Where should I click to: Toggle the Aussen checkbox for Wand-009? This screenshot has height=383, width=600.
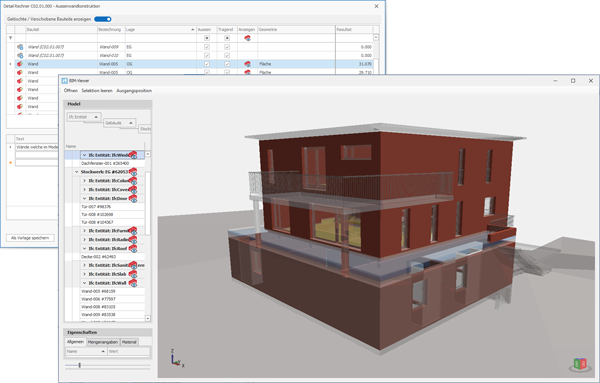[207, 47]
